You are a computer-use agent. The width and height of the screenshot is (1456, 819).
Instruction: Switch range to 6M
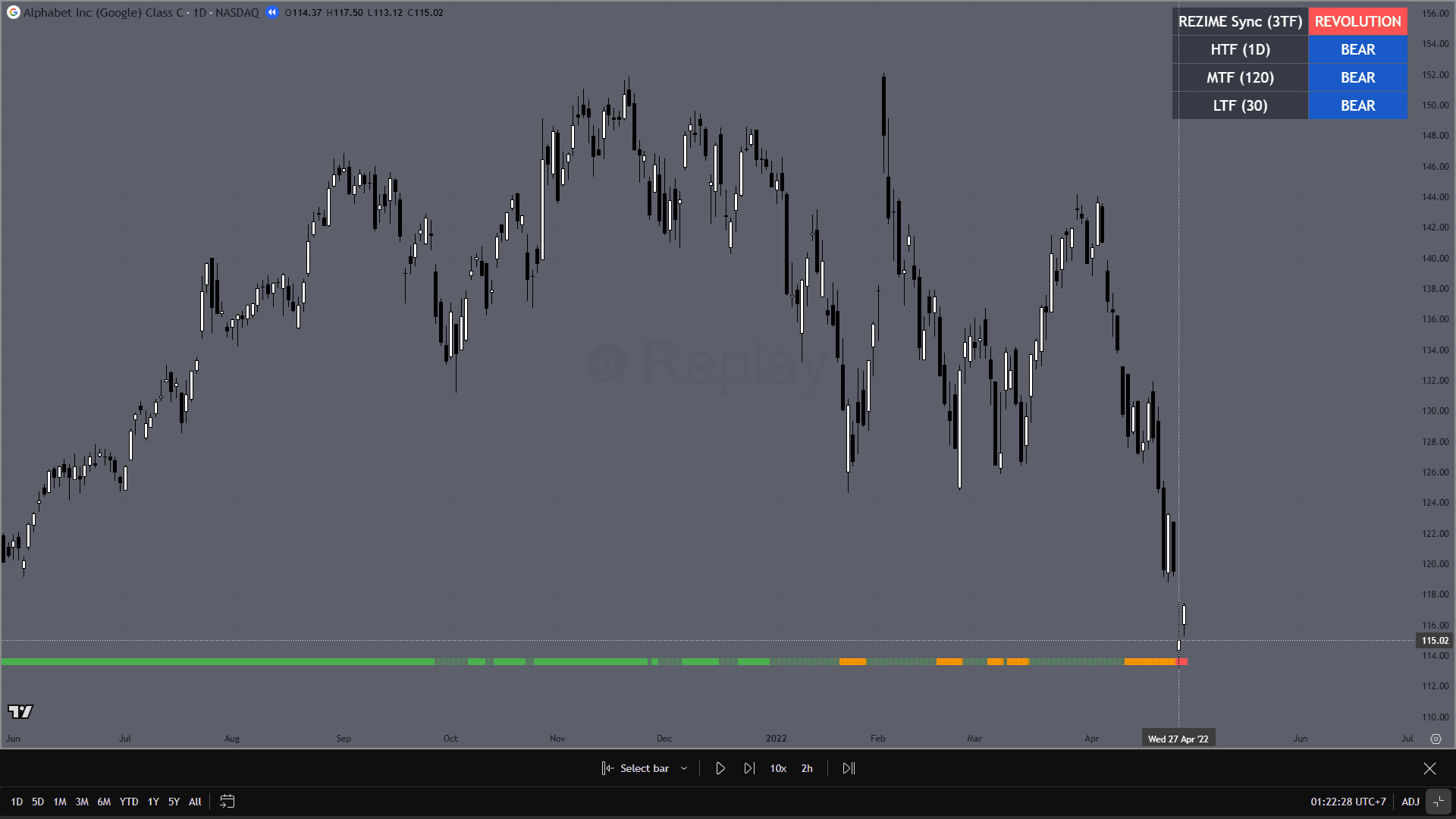click(x=104, y=802)
